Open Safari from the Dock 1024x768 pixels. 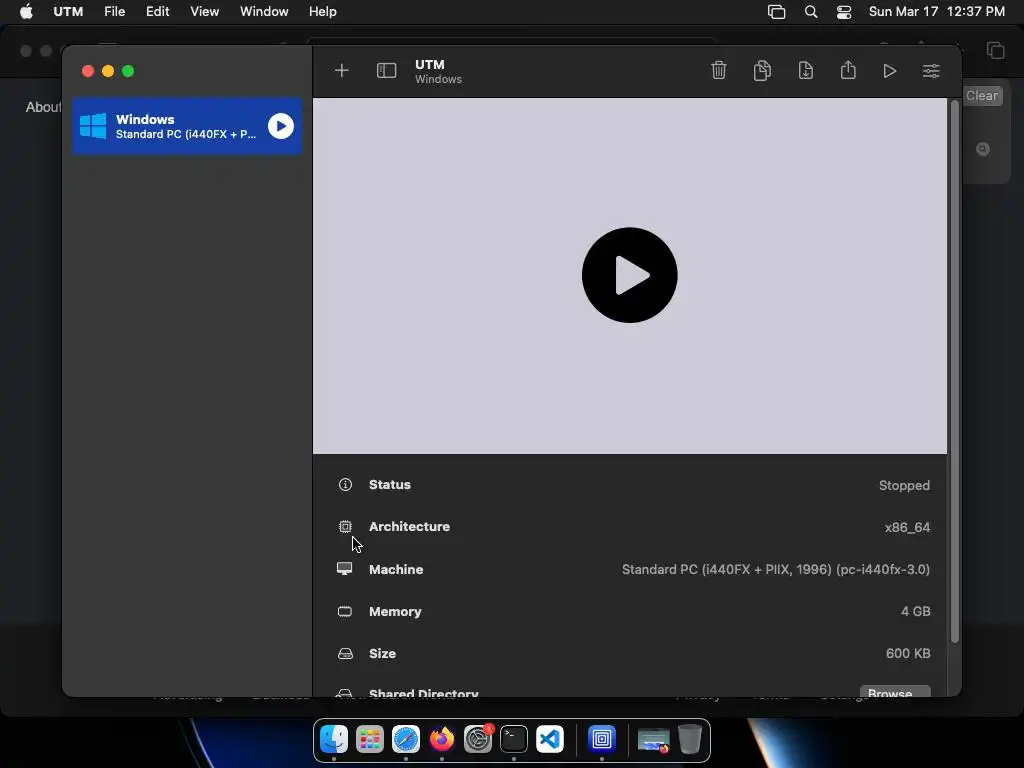point(406,739)
